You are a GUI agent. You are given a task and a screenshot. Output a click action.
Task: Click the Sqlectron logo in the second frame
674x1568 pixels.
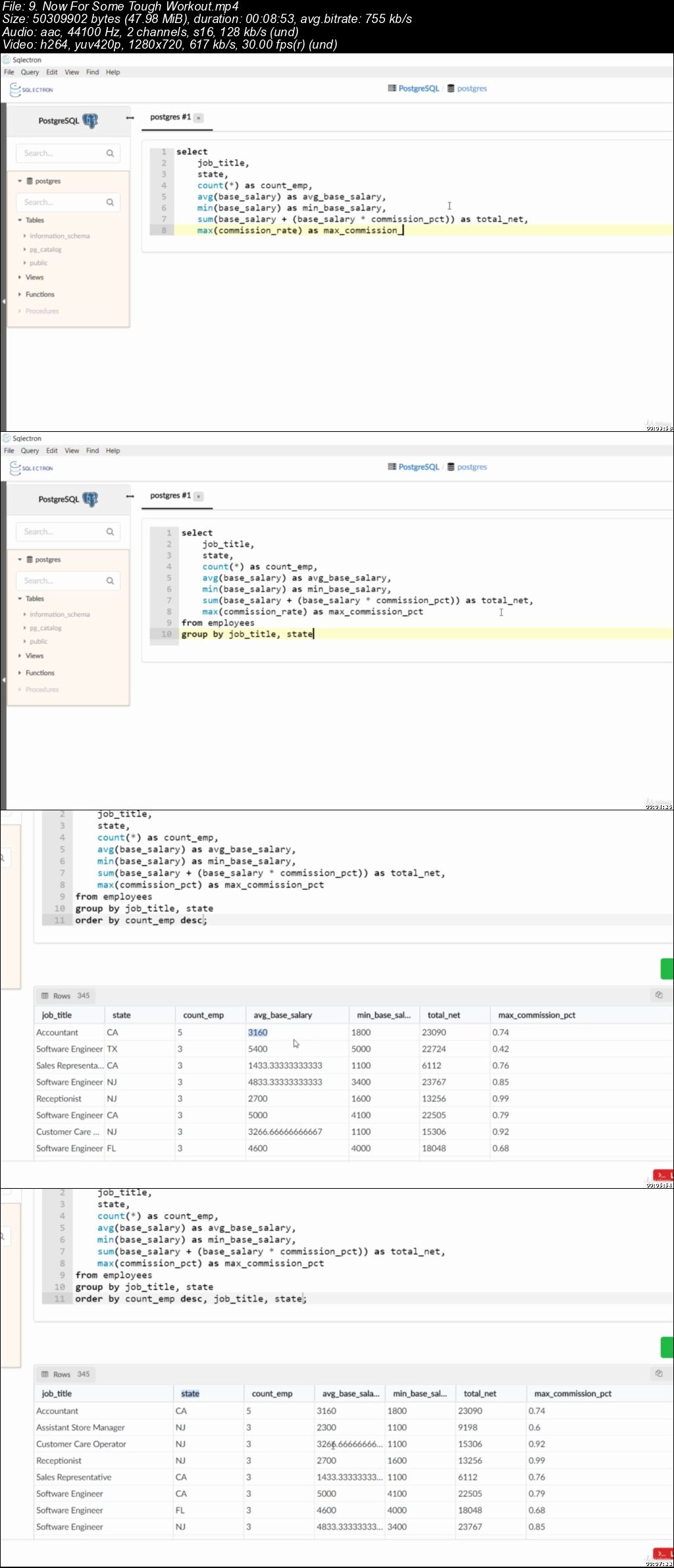click(x=32, y=468)
